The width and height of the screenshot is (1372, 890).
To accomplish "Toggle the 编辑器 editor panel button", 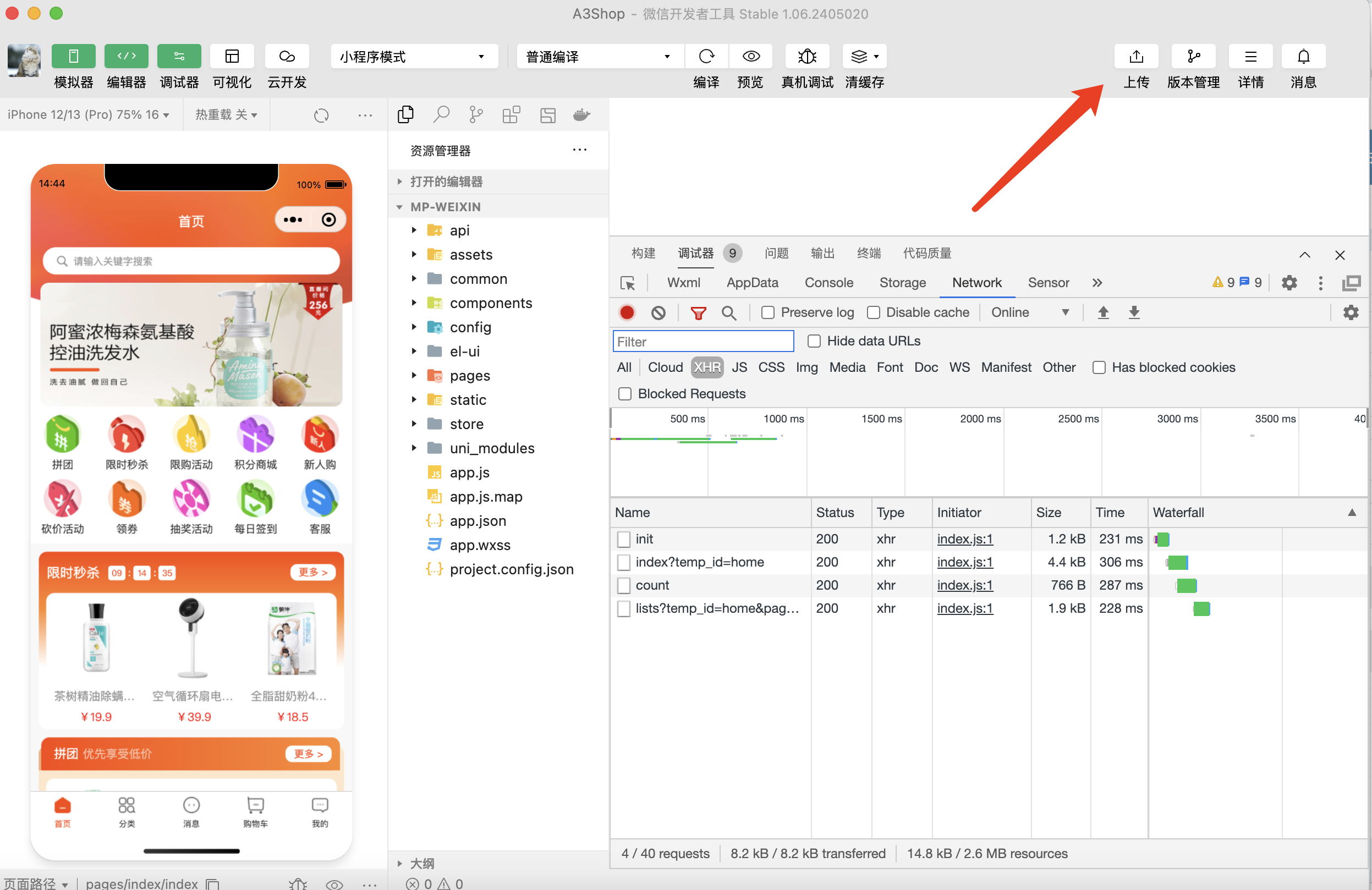I will [x=126, y=57].
